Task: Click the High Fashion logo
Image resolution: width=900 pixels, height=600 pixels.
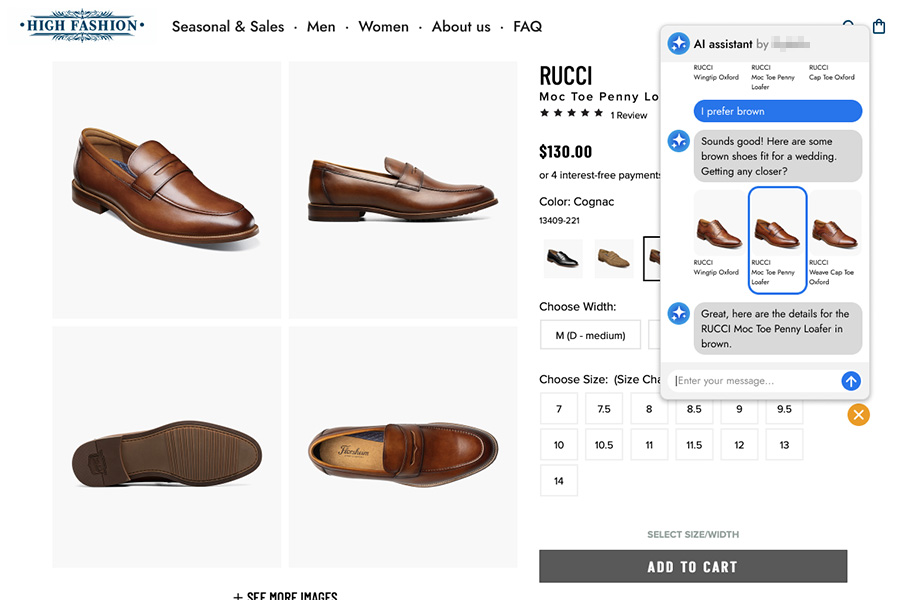Action: click(x=82, y=26)
